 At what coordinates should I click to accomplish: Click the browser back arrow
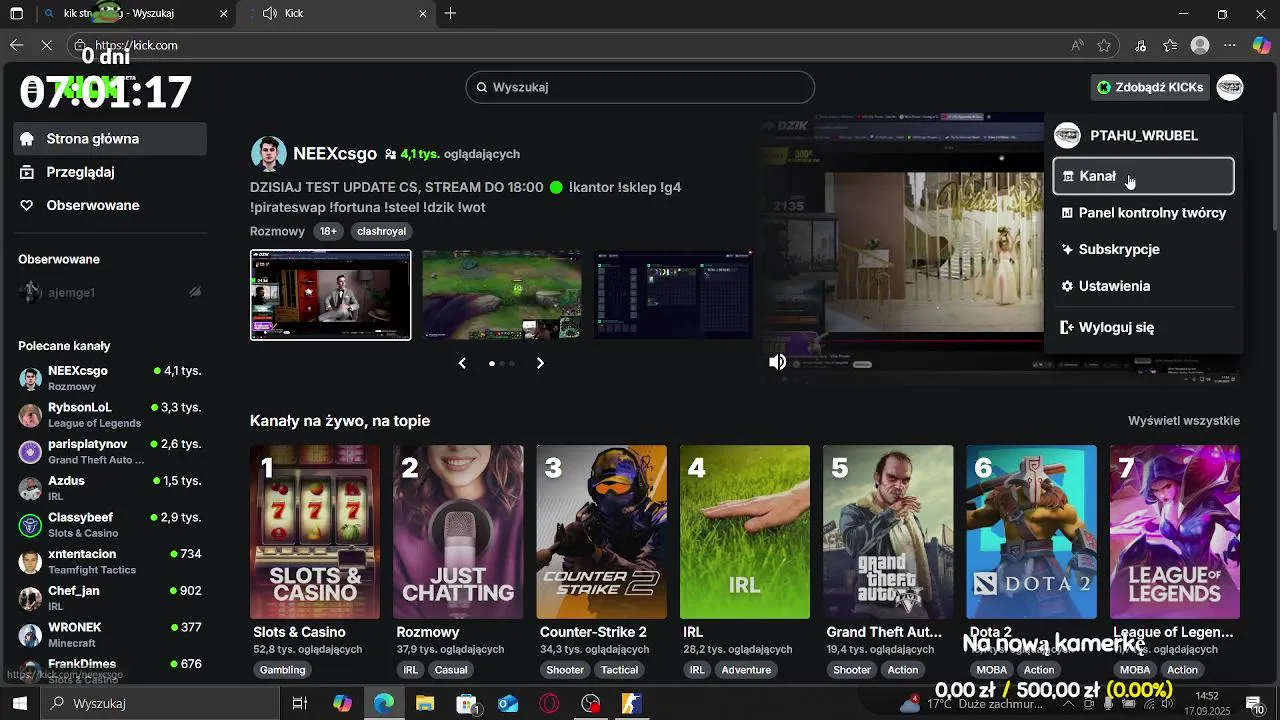[x=16, y=45]
